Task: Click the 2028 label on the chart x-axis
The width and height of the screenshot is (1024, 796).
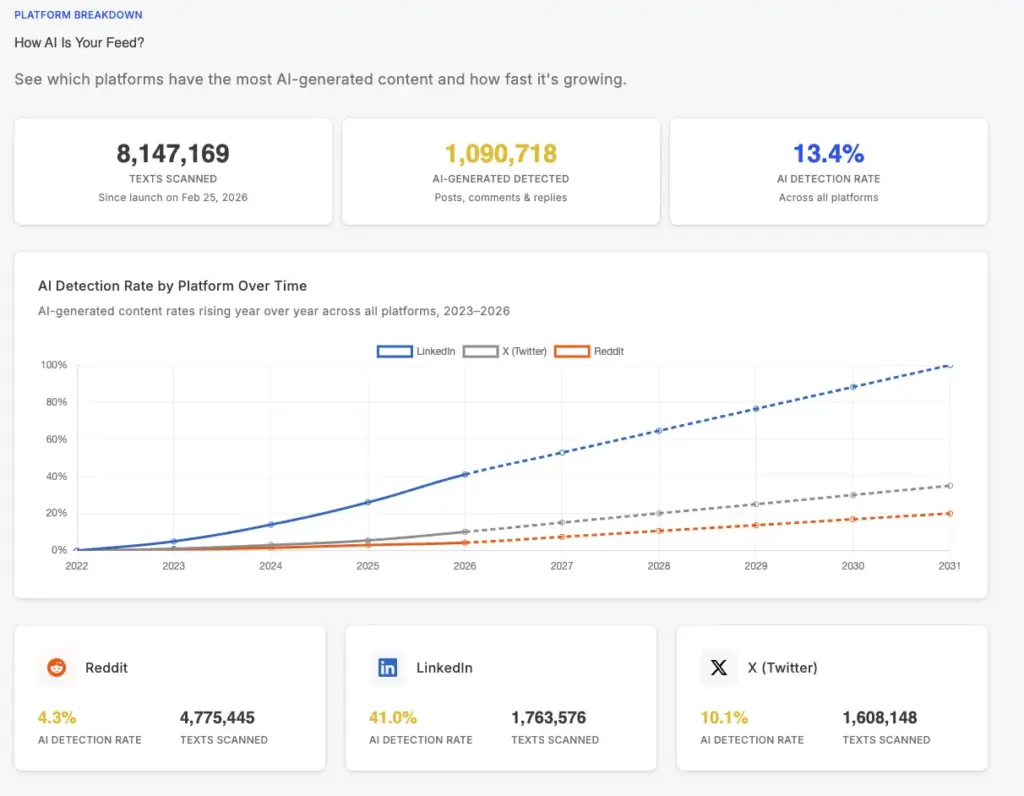Action: 659,566
